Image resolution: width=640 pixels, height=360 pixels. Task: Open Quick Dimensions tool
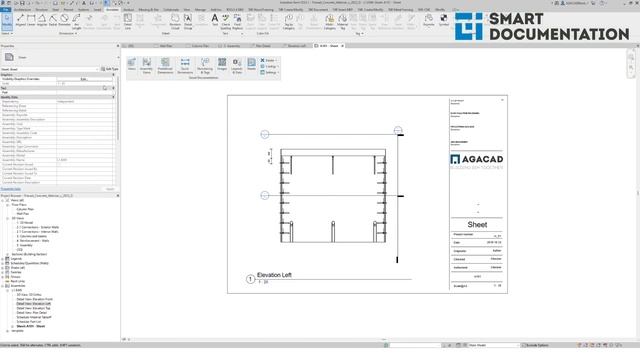pyautogui.click(x=185, y=65)
